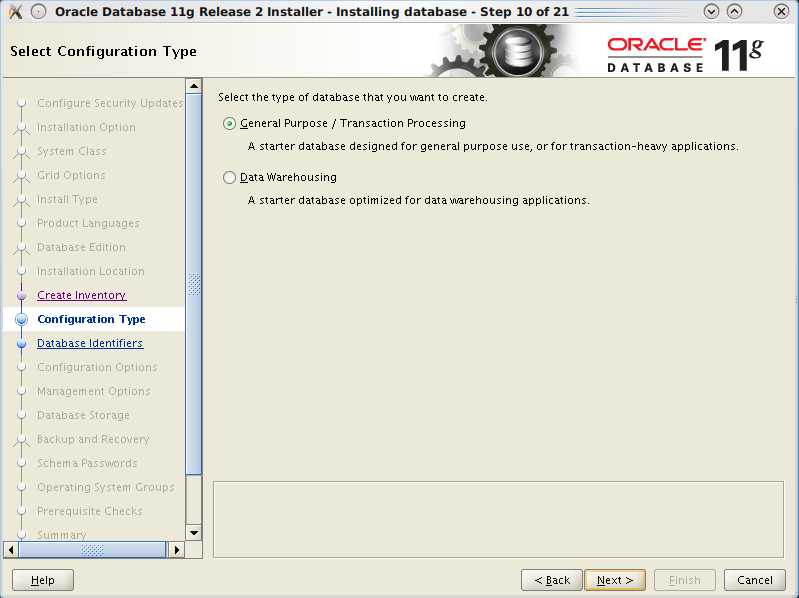Click the 'System Class' step text
799x598 pixels.
(72, 151)
